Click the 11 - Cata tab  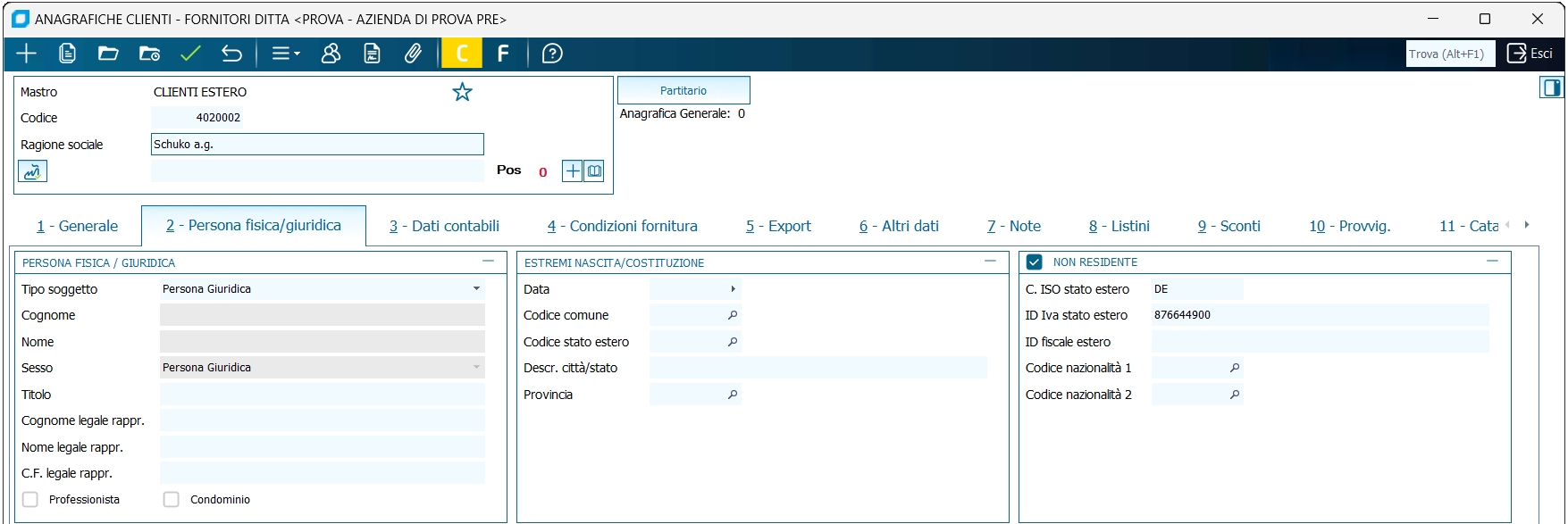[x=1469, y=226]
